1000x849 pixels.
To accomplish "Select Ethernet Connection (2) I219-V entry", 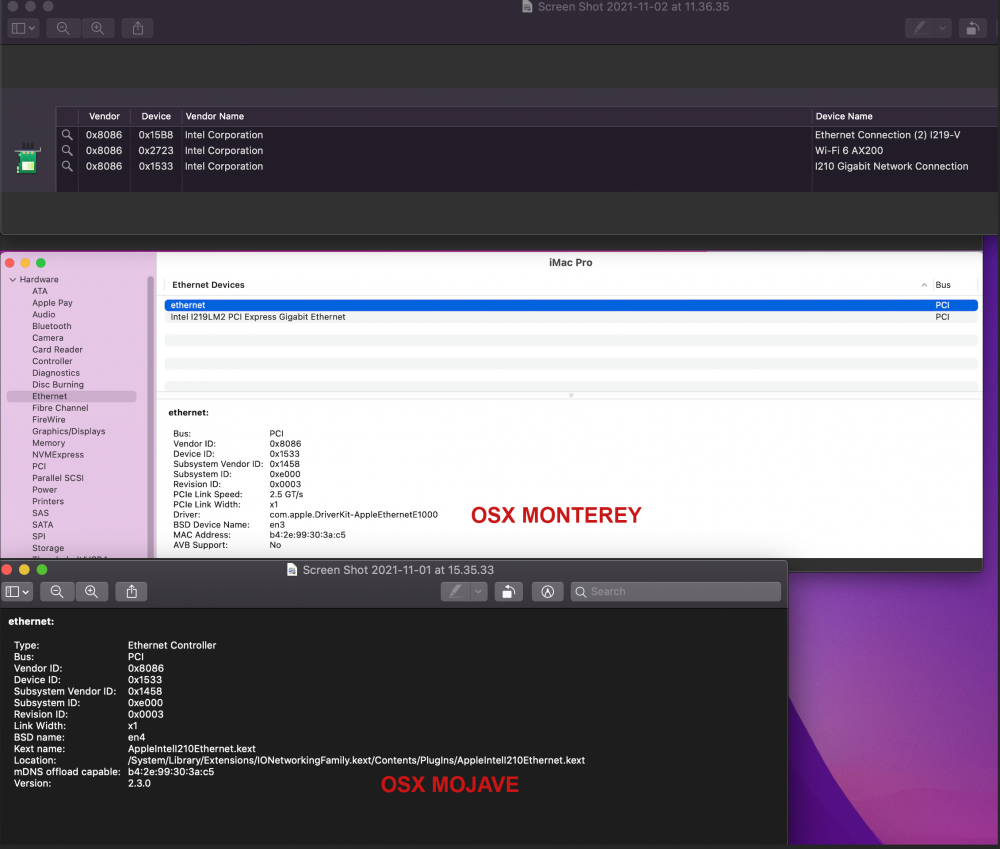I will 888,135.
